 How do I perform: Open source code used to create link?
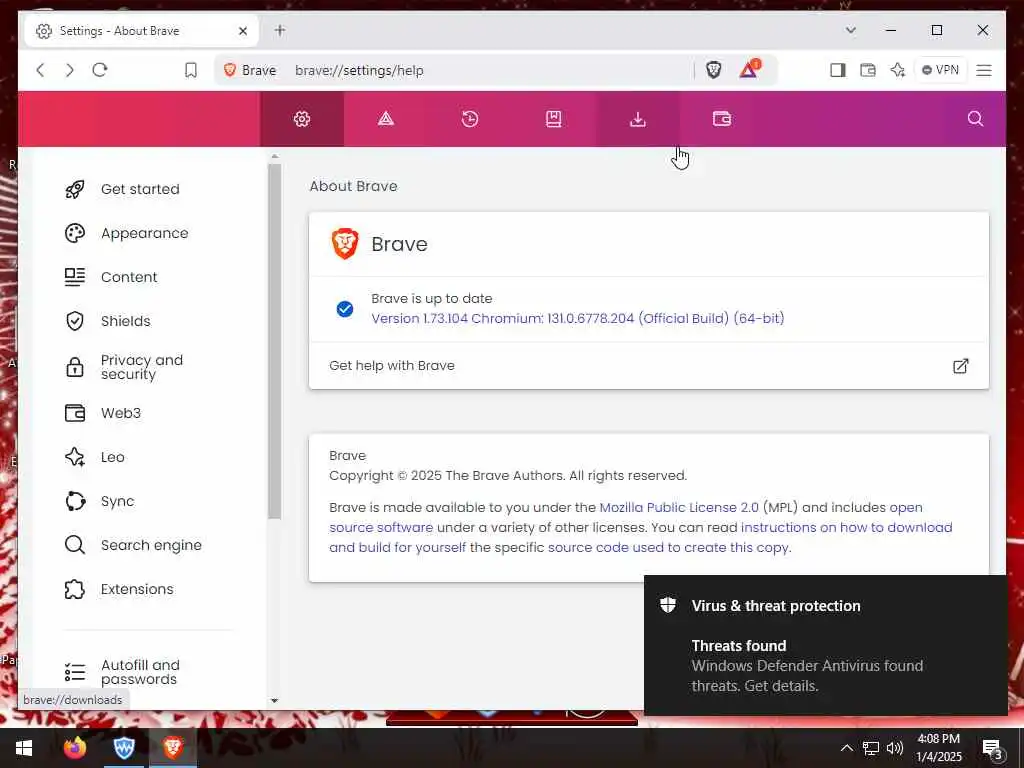[x=669, y=547]
